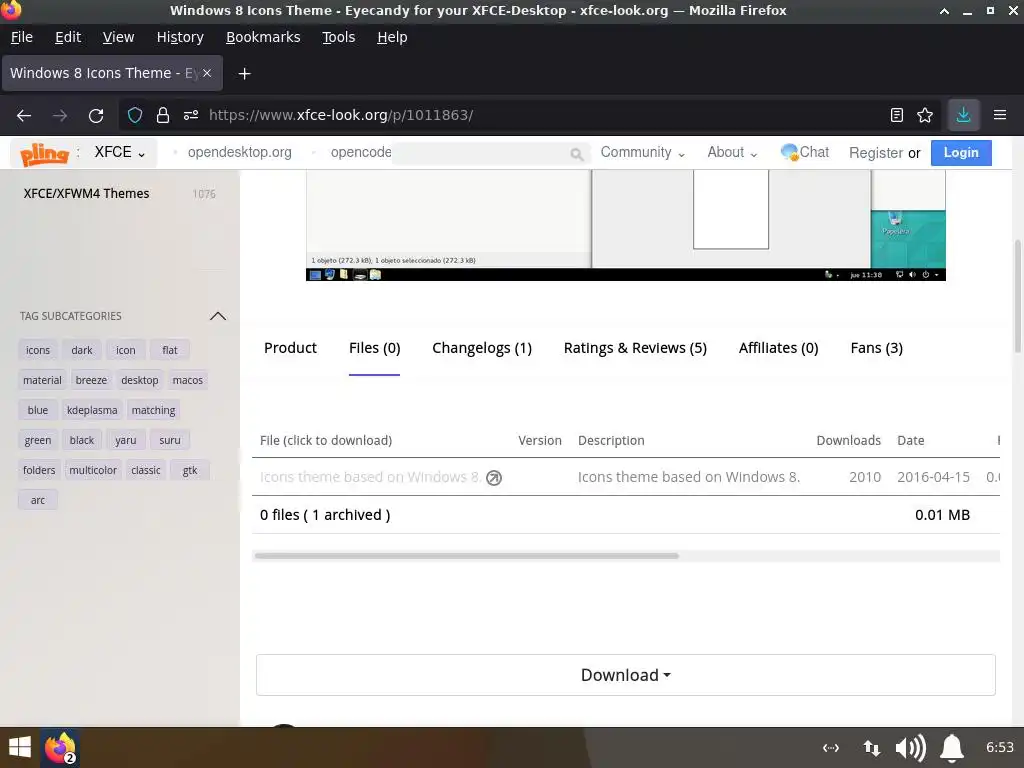
Task: Open the Chat bubble icon link
Action: click(x=805, y=152)
